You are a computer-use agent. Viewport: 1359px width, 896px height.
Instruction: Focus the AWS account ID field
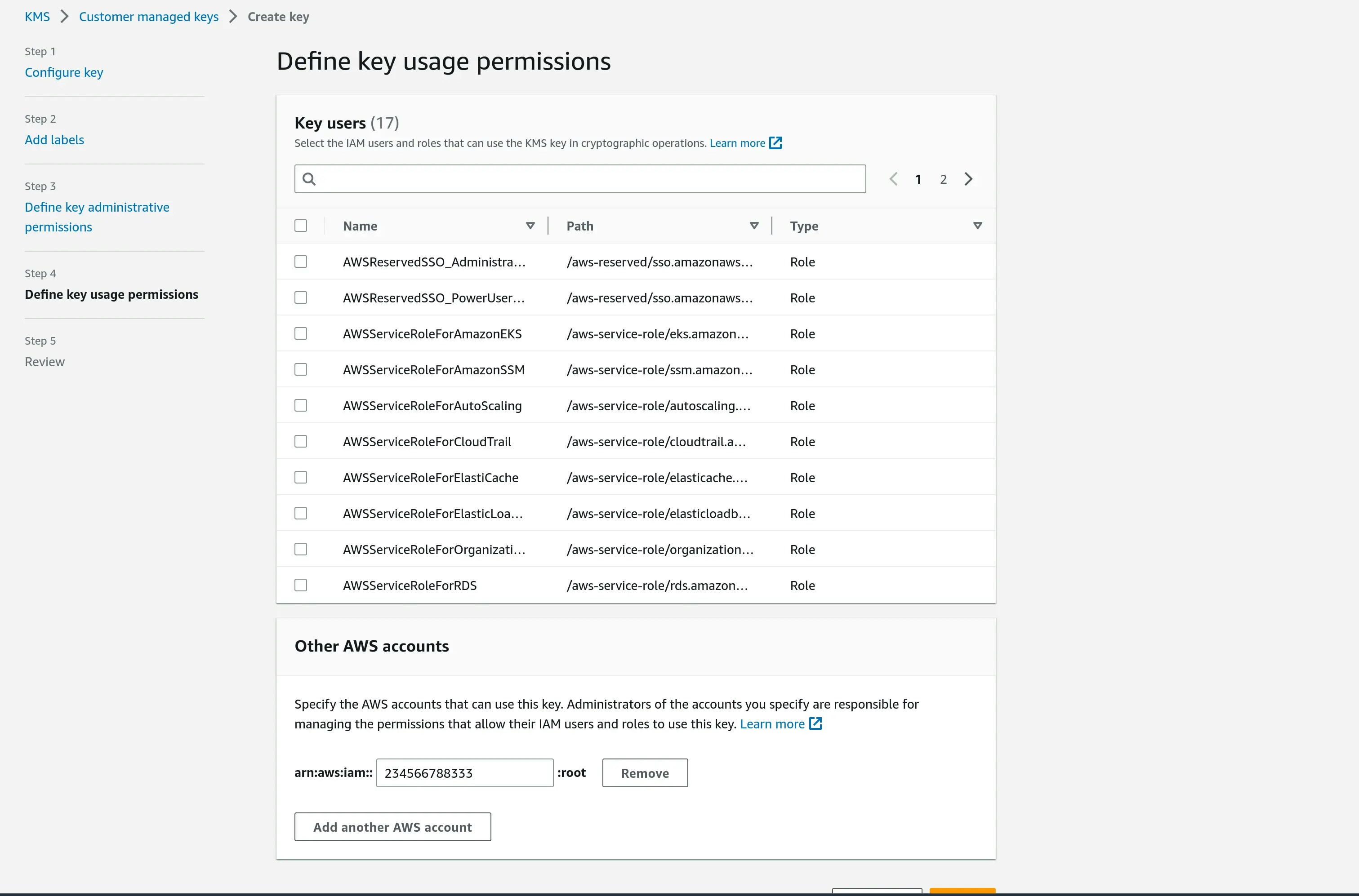pos(464,772)
